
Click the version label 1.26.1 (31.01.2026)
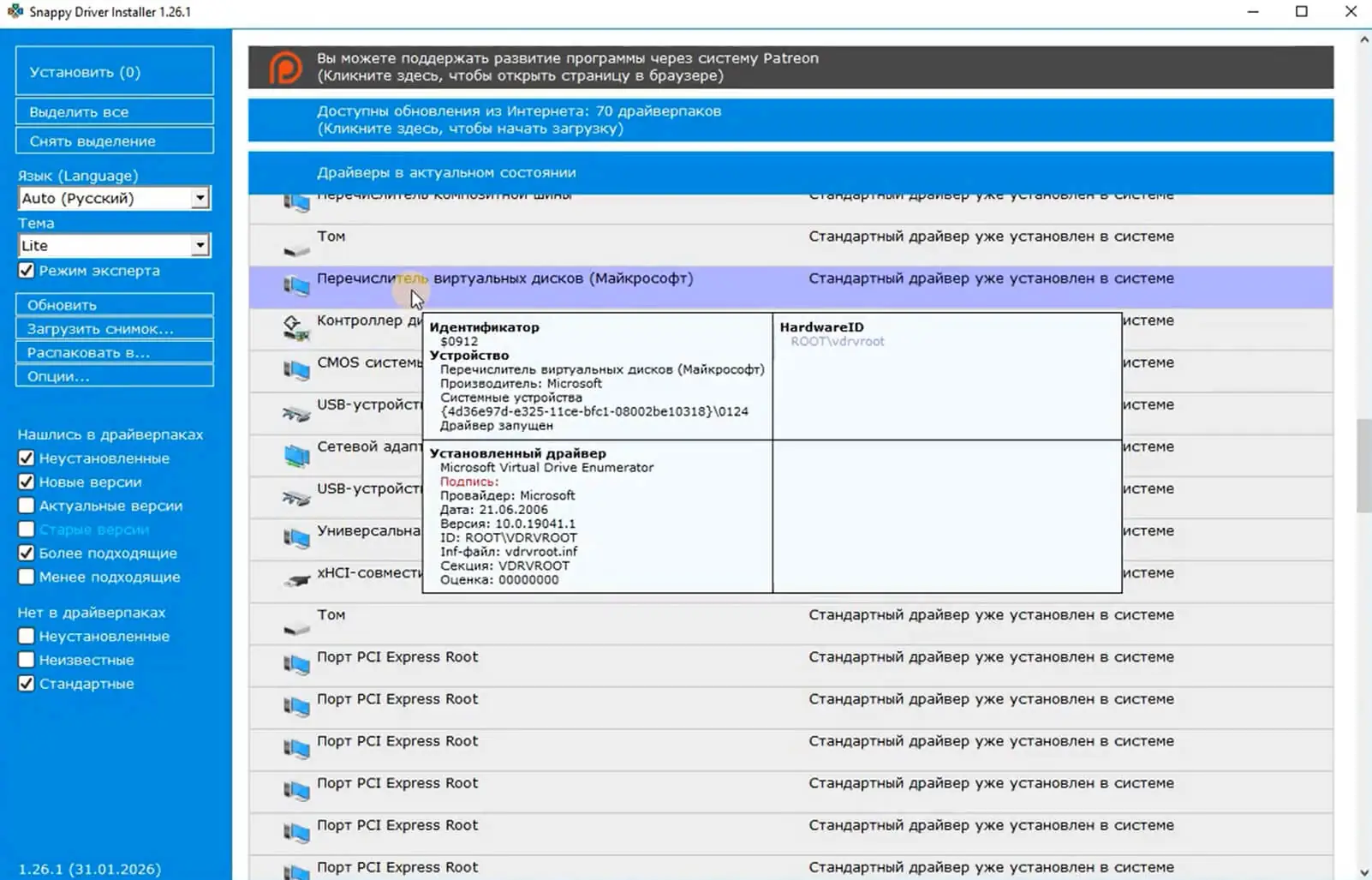pos(90,869)
